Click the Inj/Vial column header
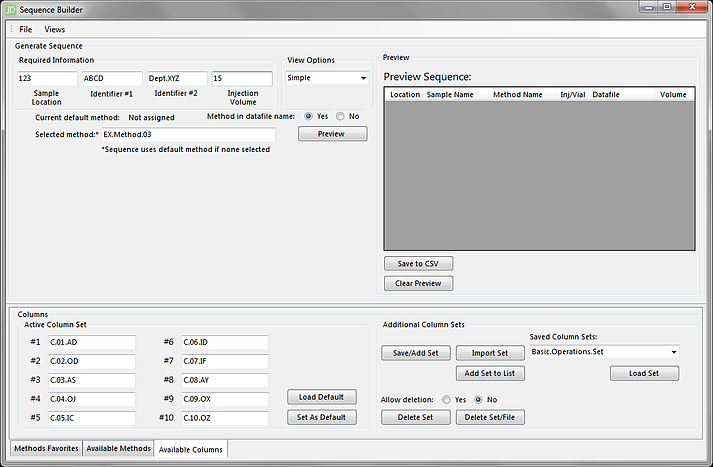The height and width of the screenshot is (467, 713). (x=572, y=95)
